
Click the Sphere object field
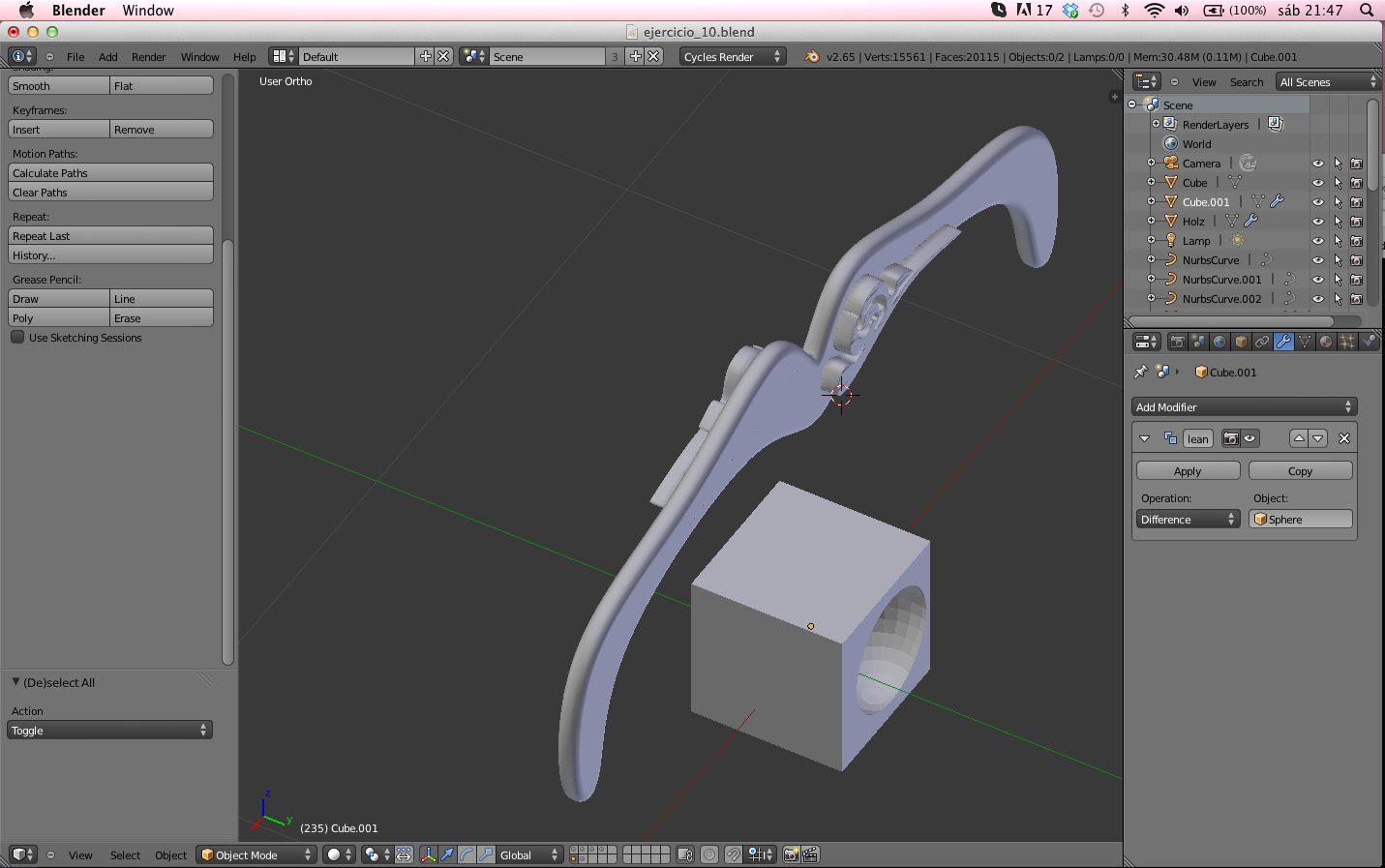(1300, 520)
